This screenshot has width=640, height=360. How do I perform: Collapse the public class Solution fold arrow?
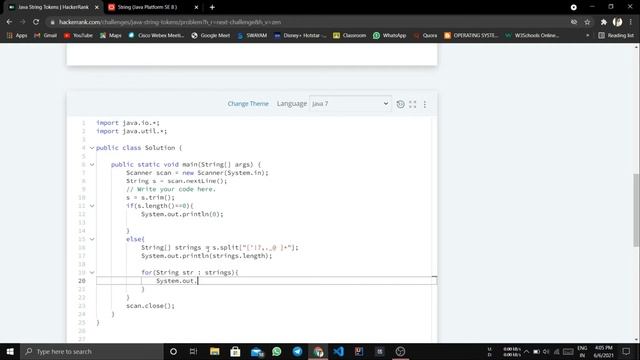(x=92, y=148)
